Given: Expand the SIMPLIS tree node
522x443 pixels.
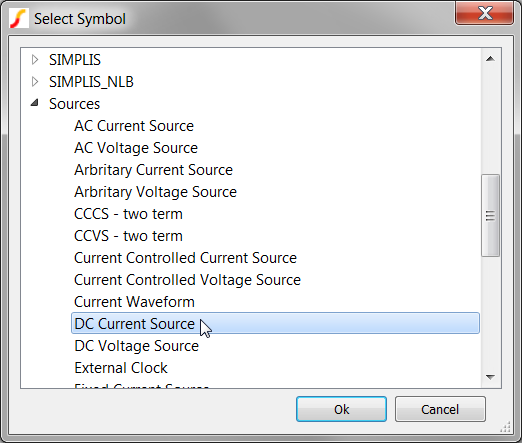Looking at the screenshot, I should pyautogui.click(x=35, y=60).
